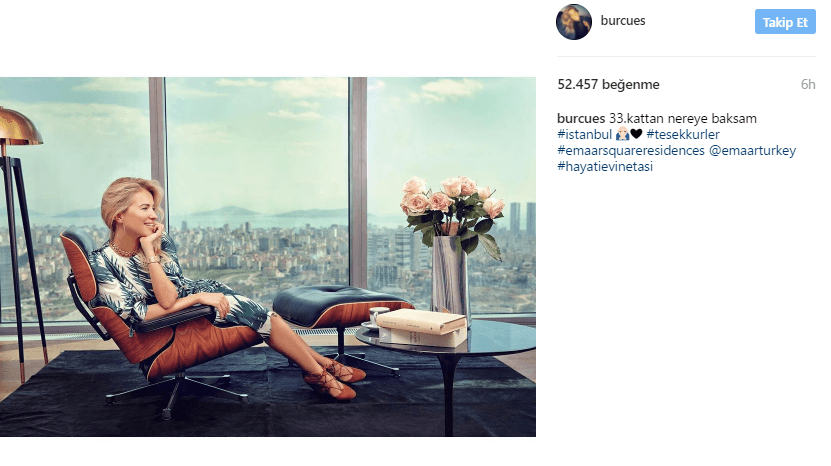Open burcues username starting the caption
This screenshot has width=831, height=466.
[581, 118]
